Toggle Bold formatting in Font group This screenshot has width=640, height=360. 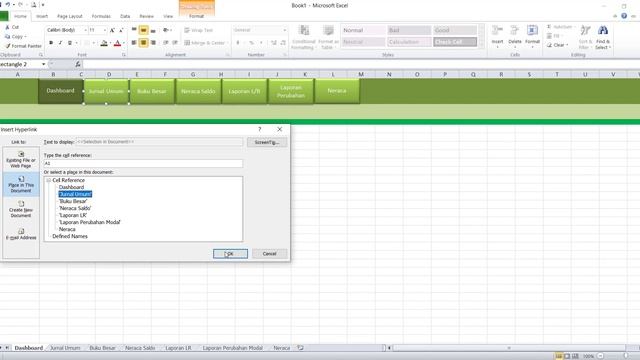tap(51, 43)
